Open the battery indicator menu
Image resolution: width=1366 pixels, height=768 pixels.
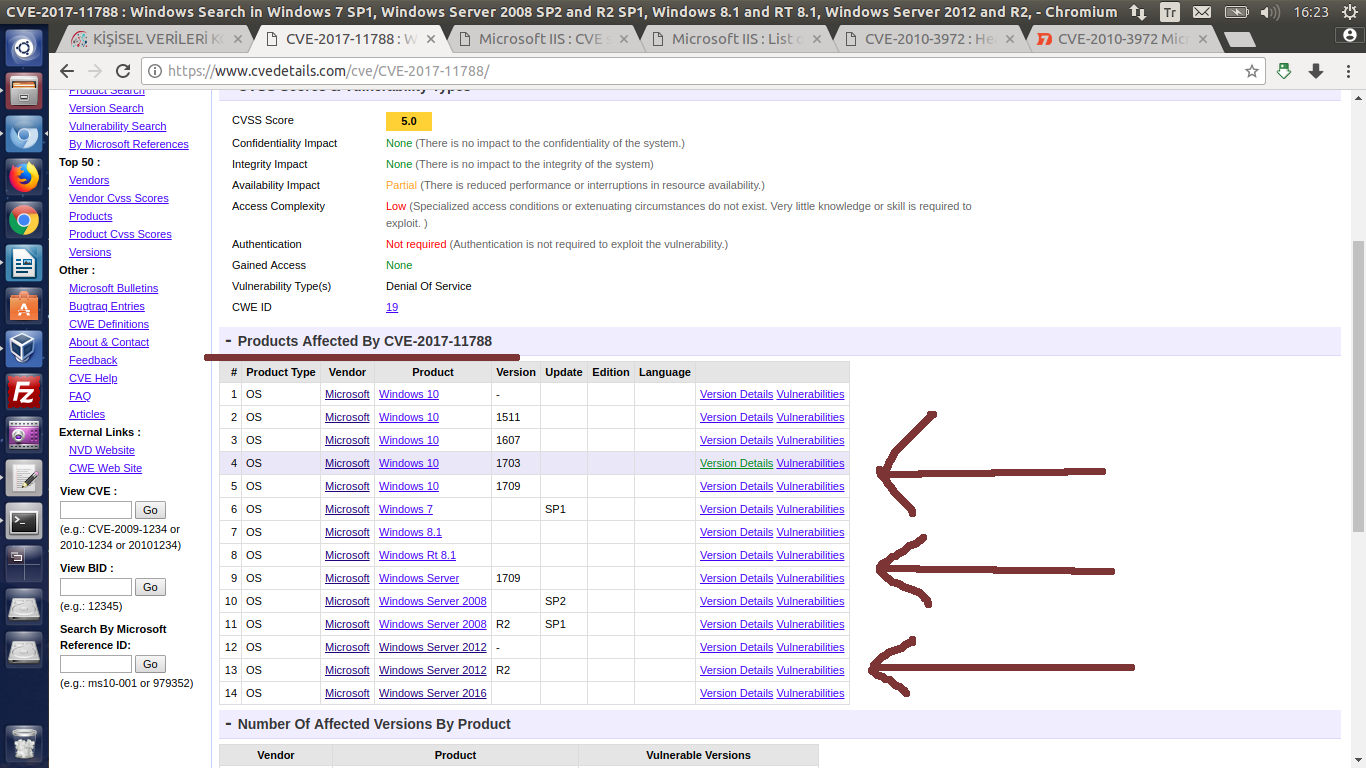pos(1237,12)
